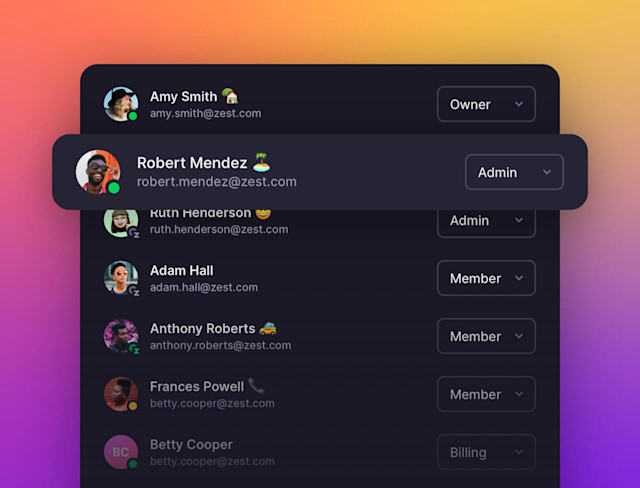
Task: Click the Anthony Roberts name
Action: tap(202, 328)
